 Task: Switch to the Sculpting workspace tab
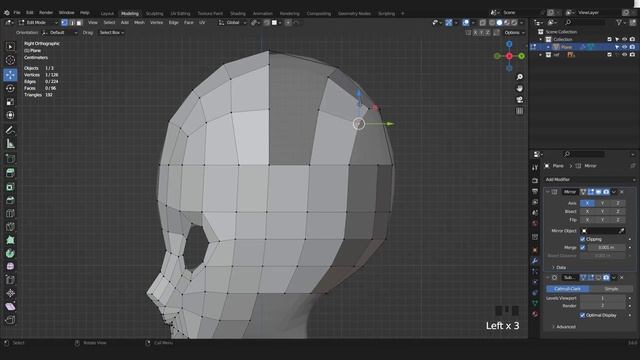[x=154, y=13]
